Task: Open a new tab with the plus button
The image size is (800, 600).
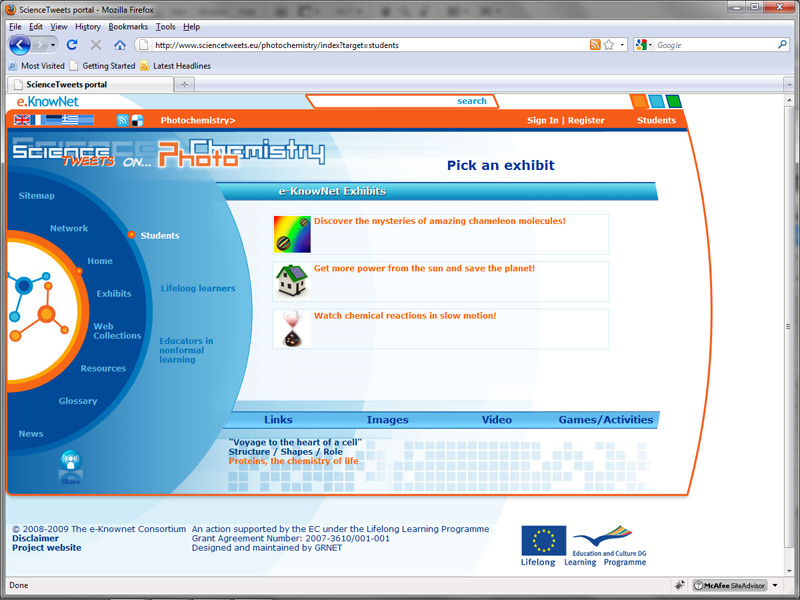Action: tap(184, 84)
